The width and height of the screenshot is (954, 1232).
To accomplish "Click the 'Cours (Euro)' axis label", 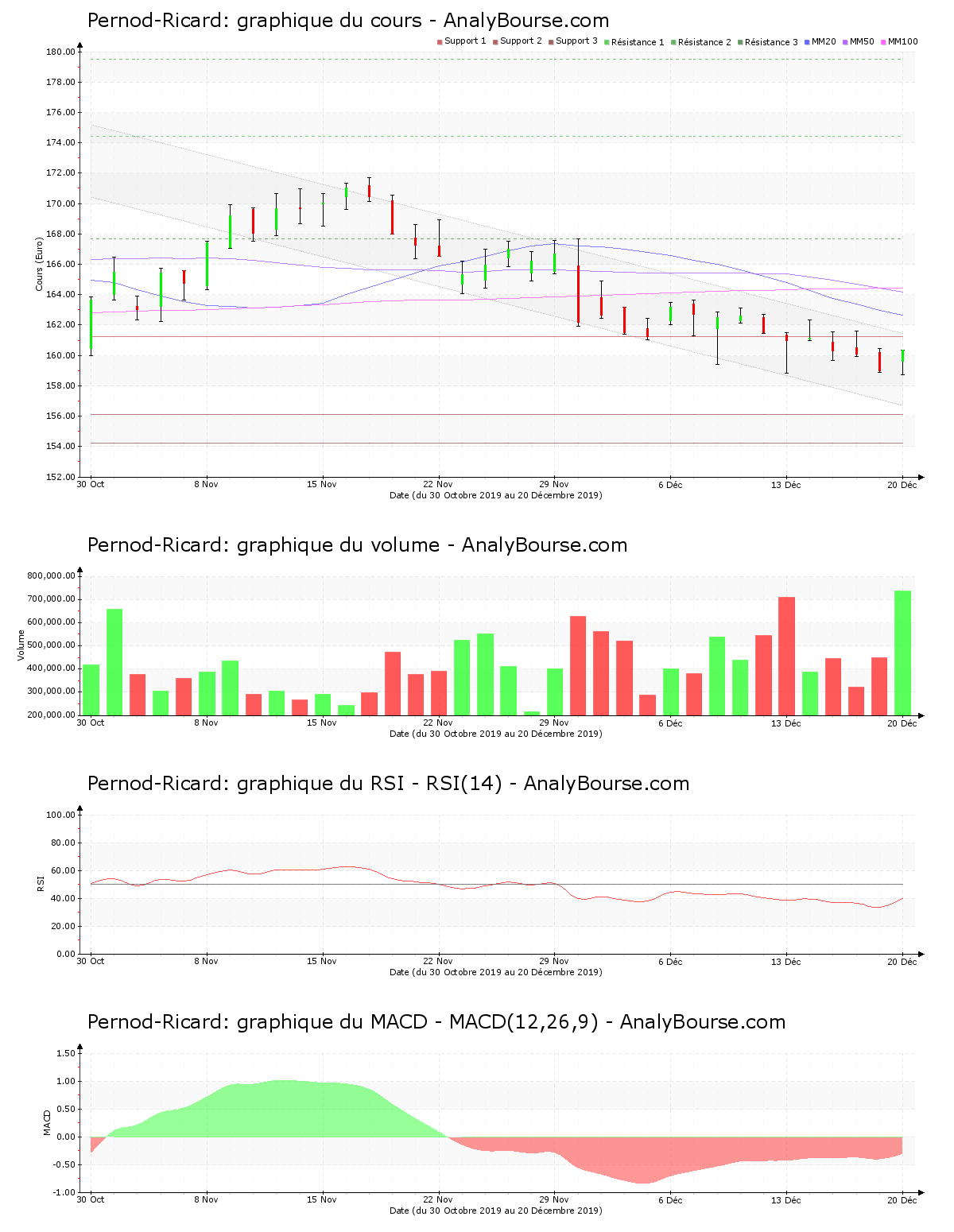I will point(39,265).
